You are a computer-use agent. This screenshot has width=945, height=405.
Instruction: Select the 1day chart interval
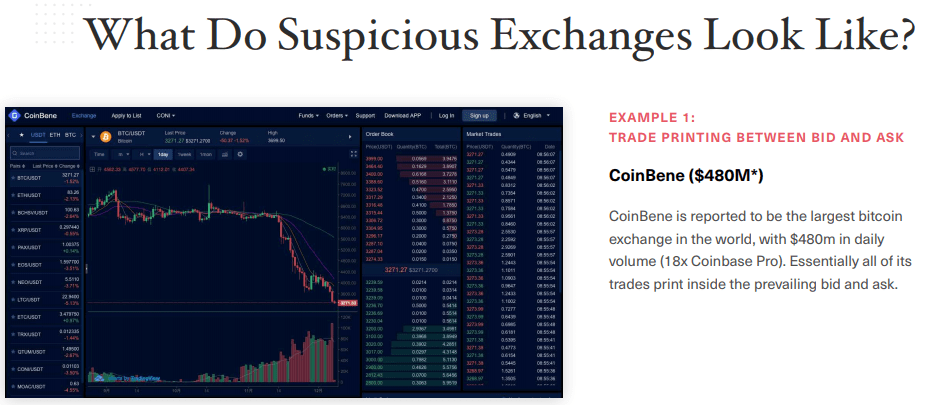click(161, 154)
